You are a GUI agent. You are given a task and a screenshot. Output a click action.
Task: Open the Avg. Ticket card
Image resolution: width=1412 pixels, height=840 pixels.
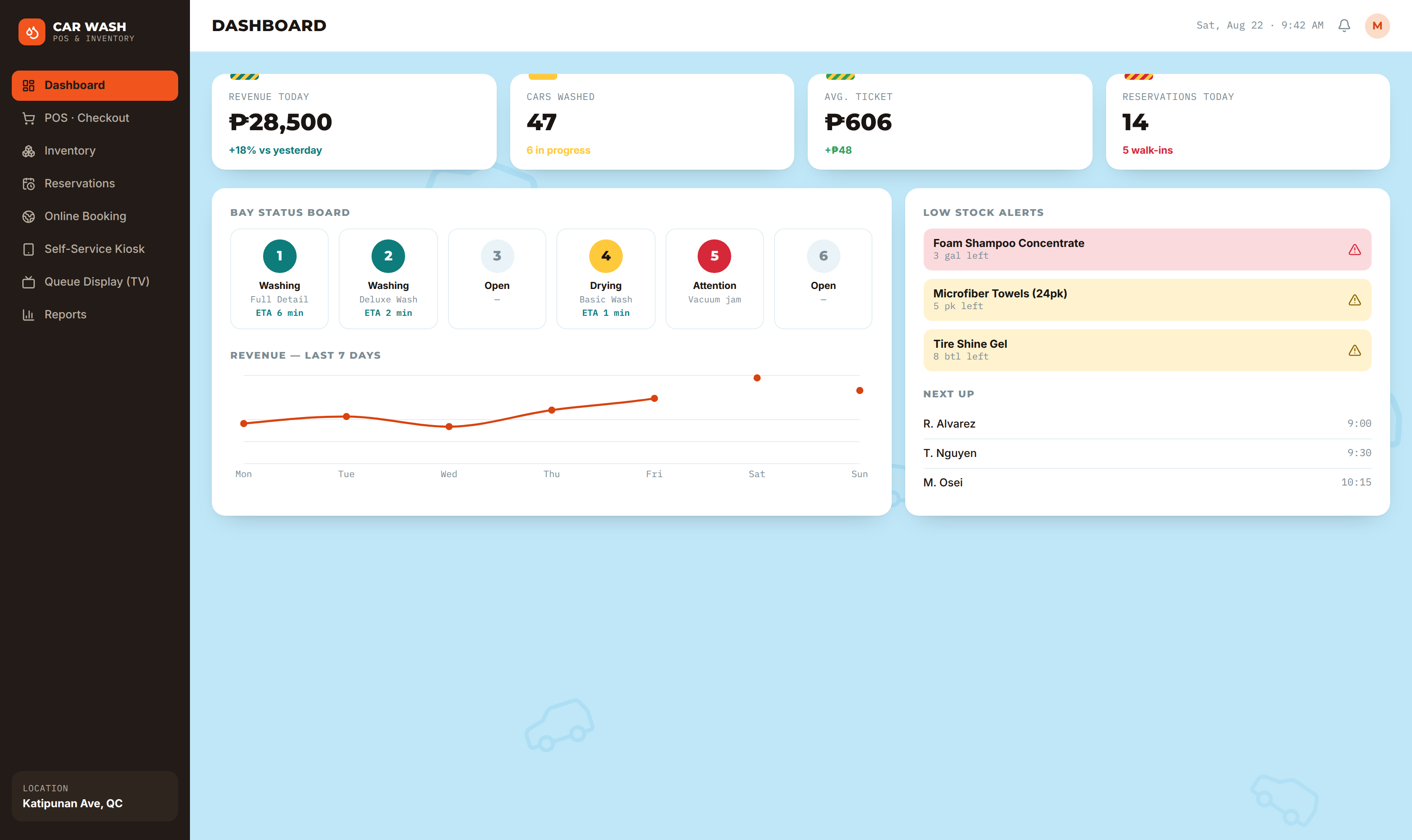(950, 122)
